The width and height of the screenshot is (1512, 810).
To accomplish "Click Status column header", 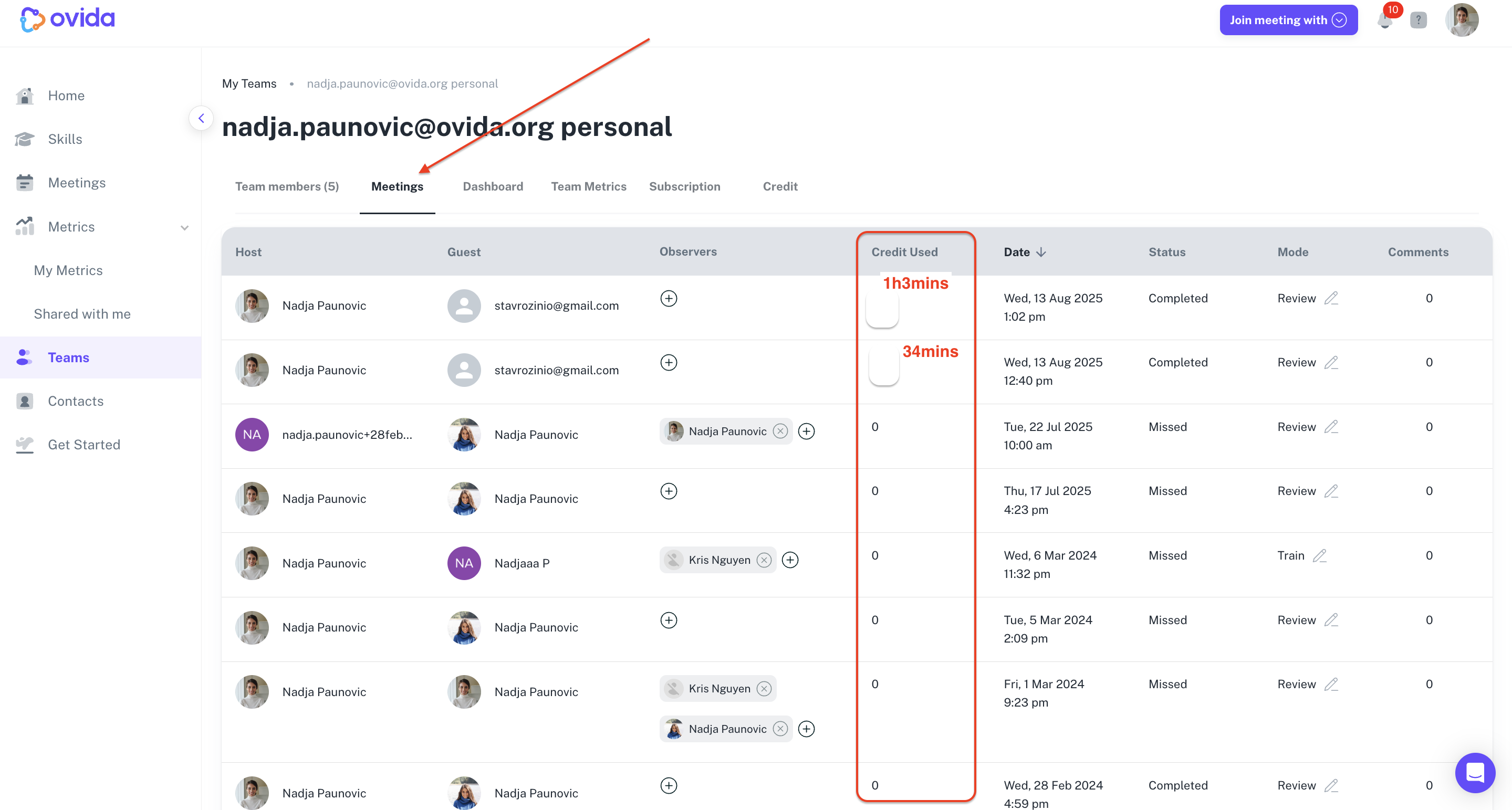I will tap(1167, 252).
